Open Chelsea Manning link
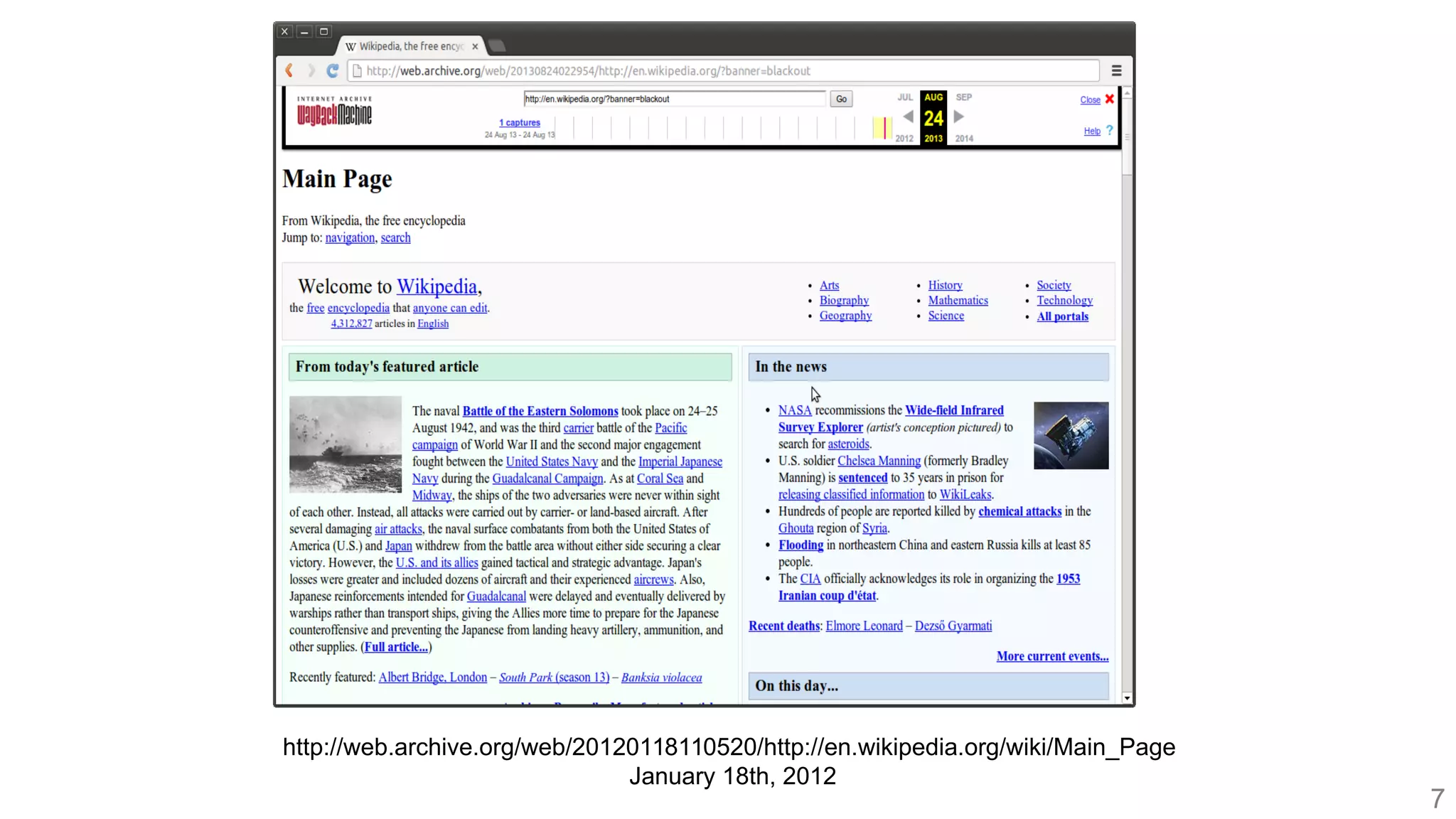Screen dimensions: 1456x819 point(879,461)
